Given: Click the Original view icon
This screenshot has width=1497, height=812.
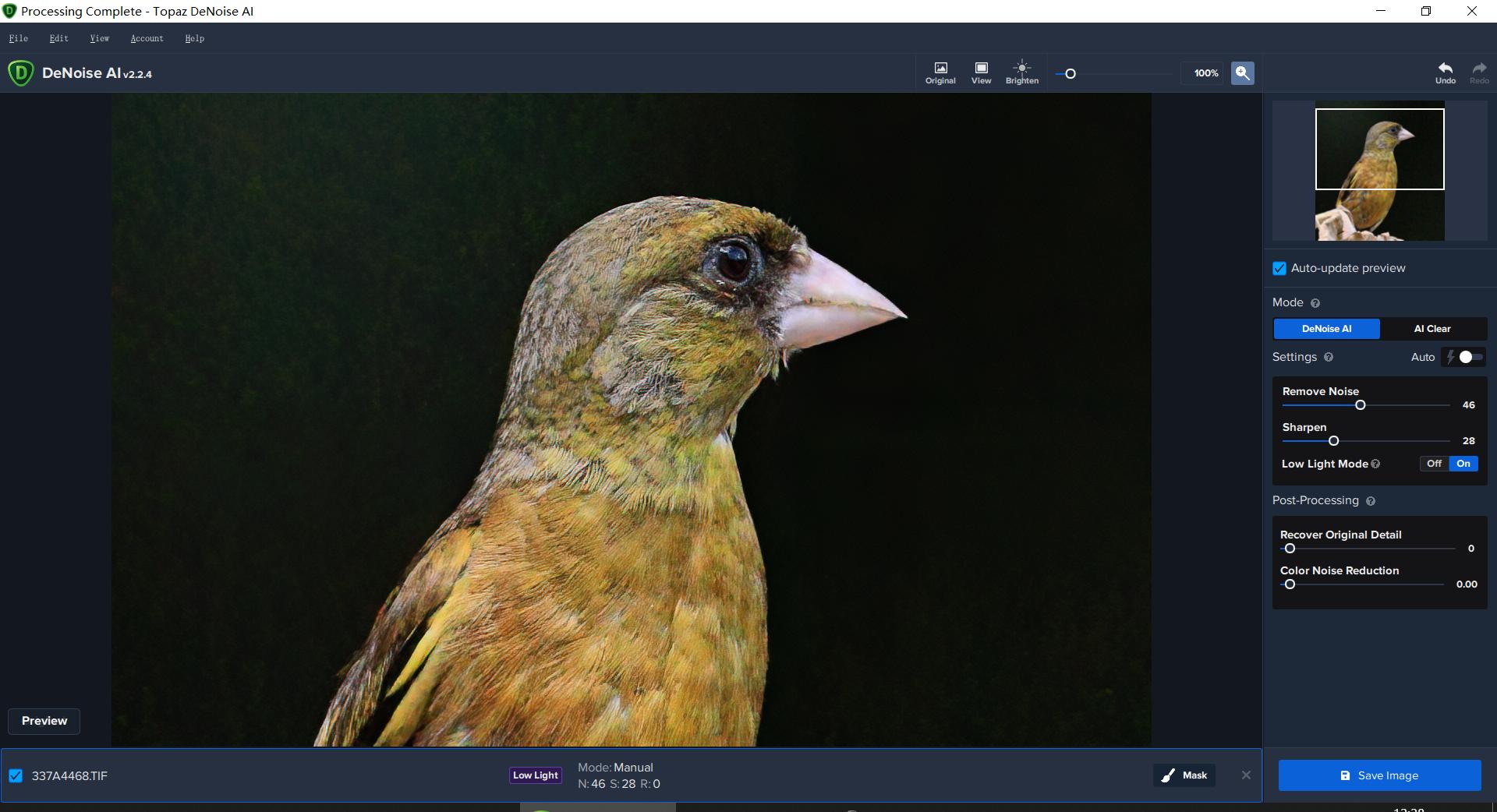Looking at the screenshot, I should (x=940, y=72).
